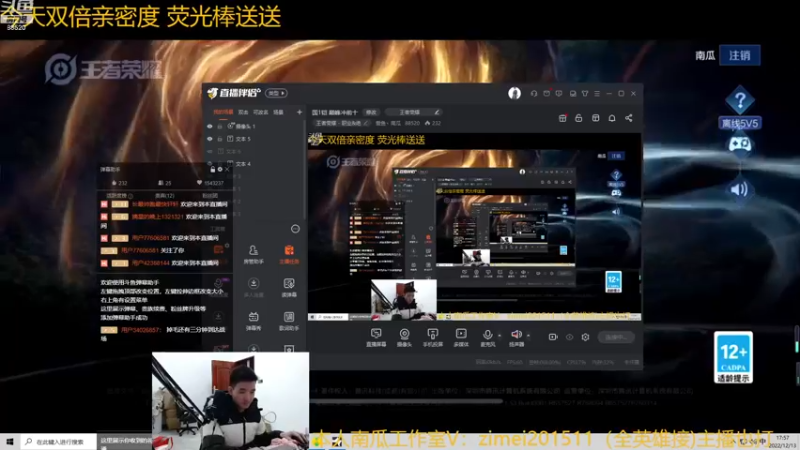Select the 文本 4 layer row
The image size is (800, 450).
[254, 164]
